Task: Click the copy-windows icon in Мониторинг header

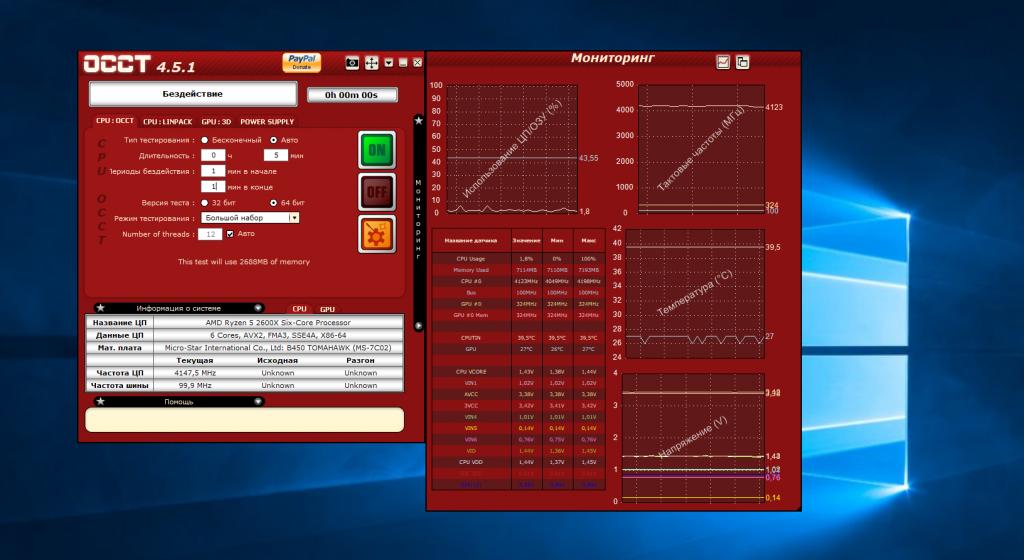Action: pyautogui.click(x=743, y=62)
